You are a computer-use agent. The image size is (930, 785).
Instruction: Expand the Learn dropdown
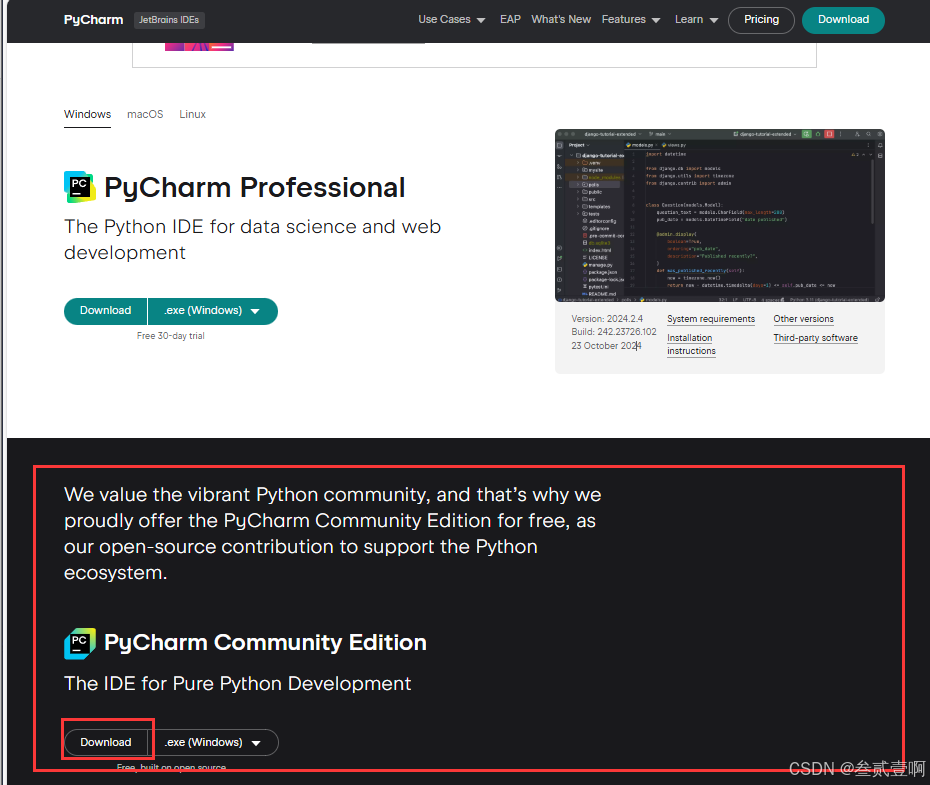coord(696,20)
